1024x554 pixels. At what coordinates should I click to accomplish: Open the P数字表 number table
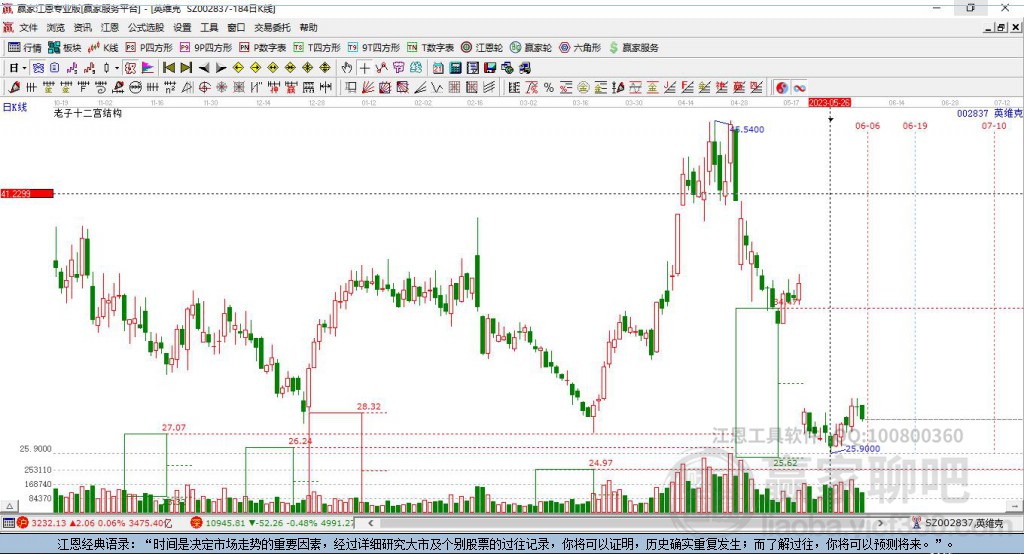tap(263, 48)
